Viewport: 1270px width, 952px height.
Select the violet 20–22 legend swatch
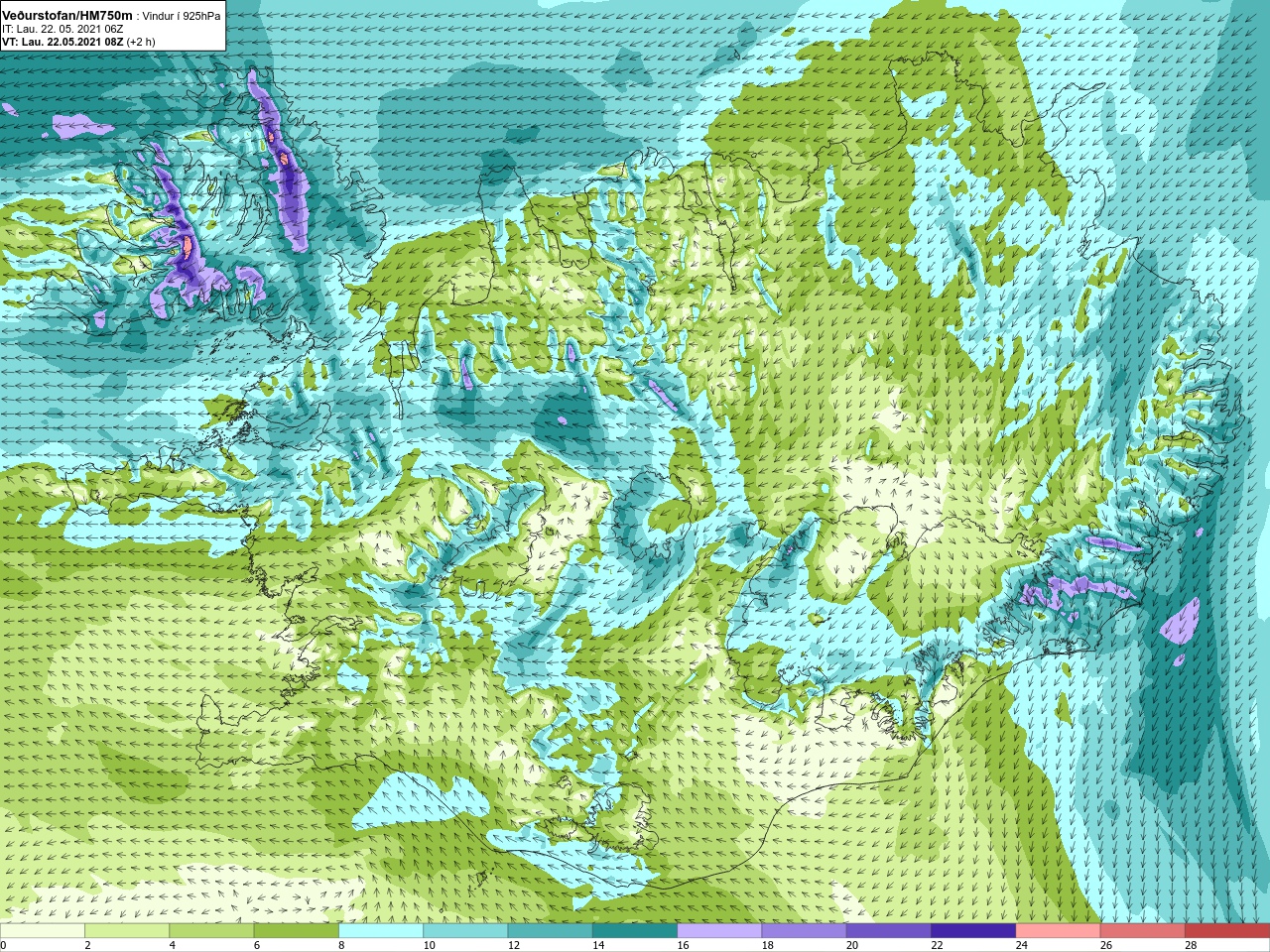click(889, 931)
